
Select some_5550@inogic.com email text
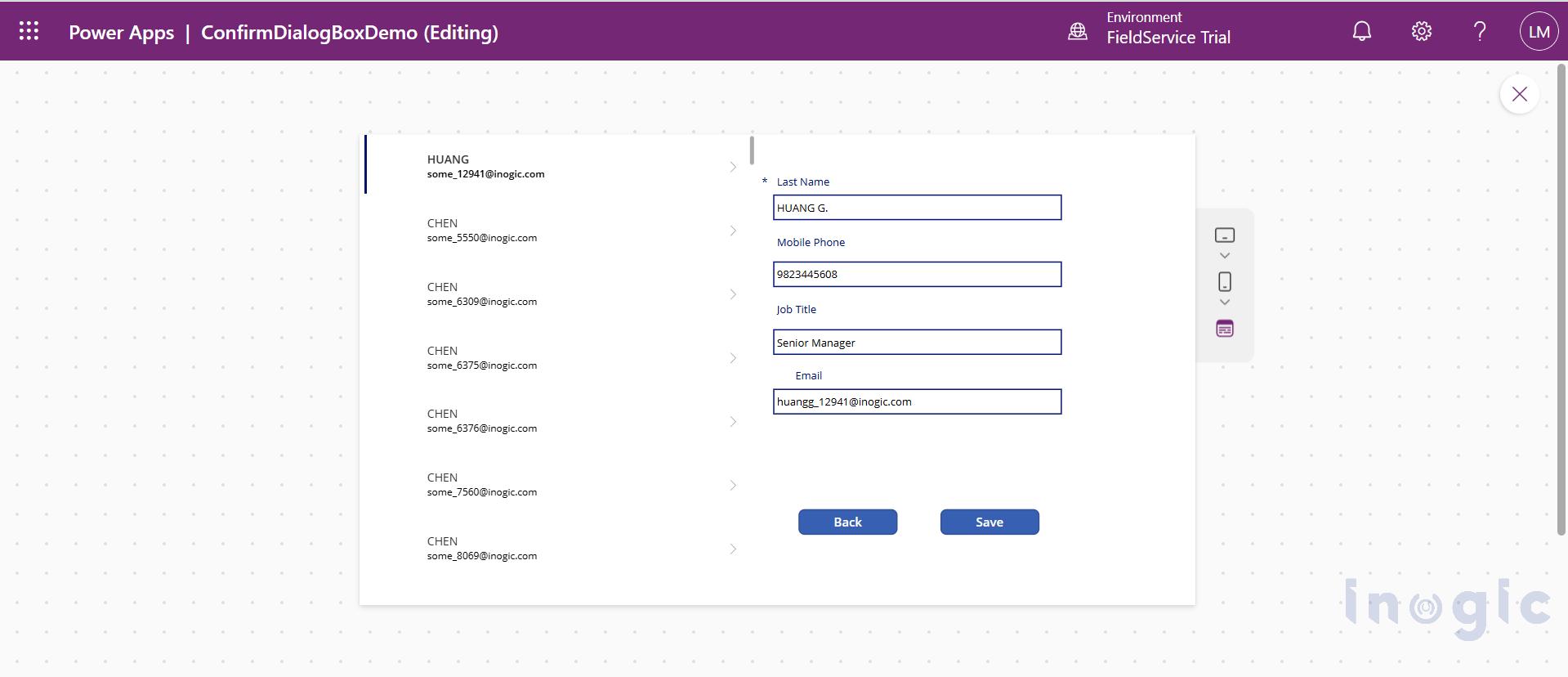(482, 238)
